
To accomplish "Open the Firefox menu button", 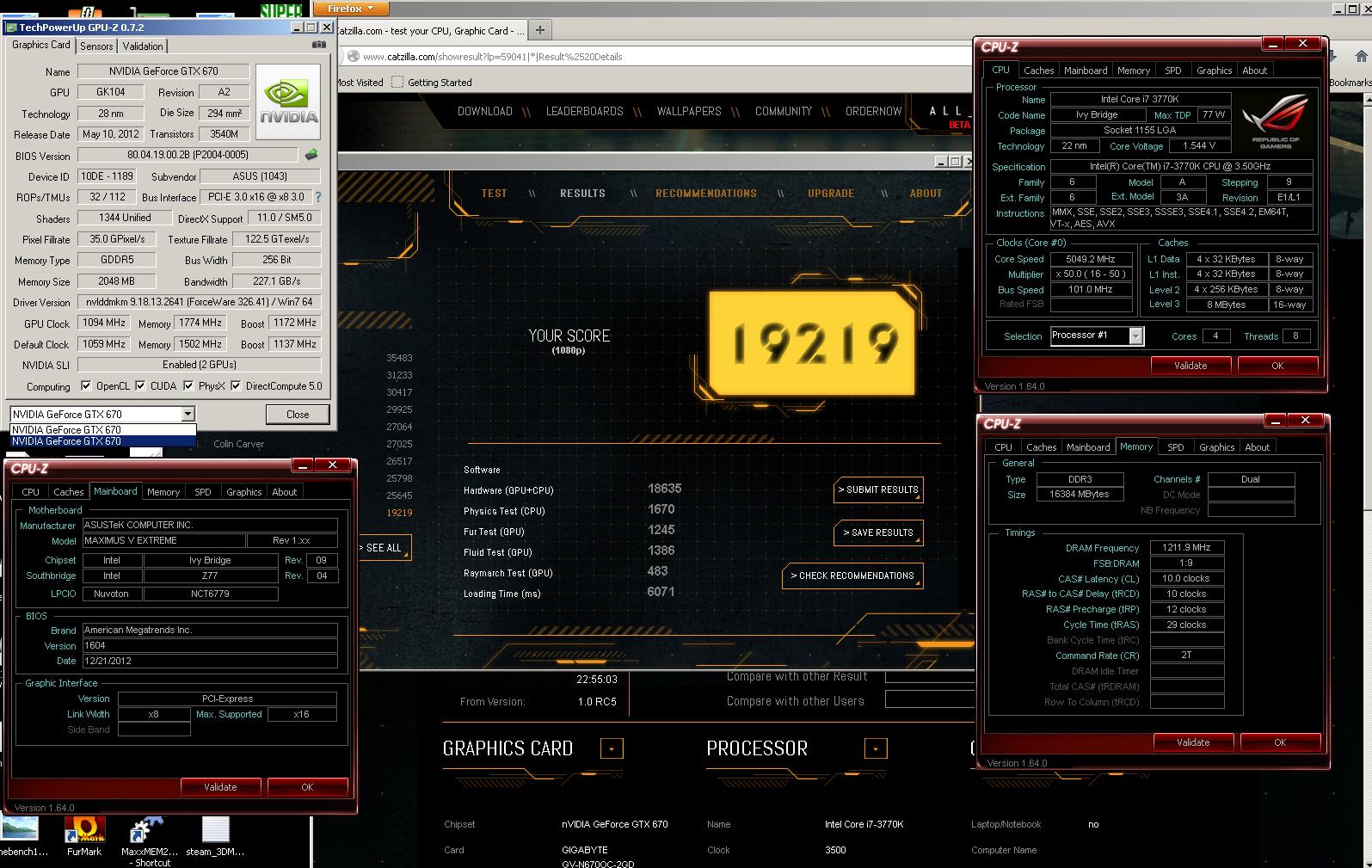I will pyautogui.click(x=351, y=9).
